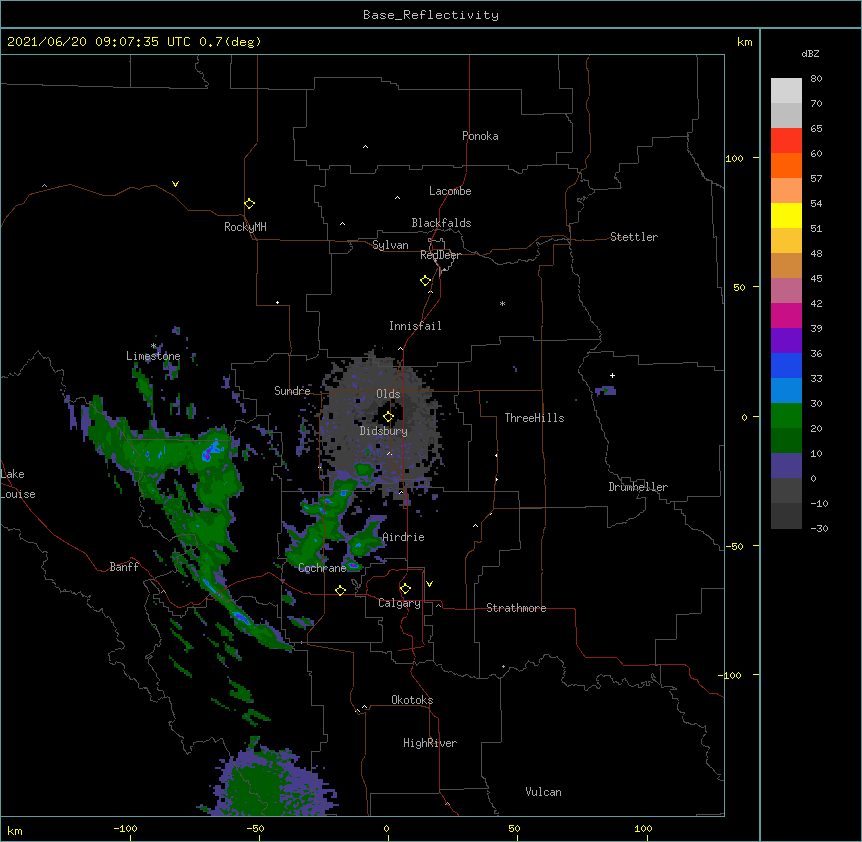This screenshot has height=842, width=862.
Task: Click the Drumheller town label
Action: [638, 487]
